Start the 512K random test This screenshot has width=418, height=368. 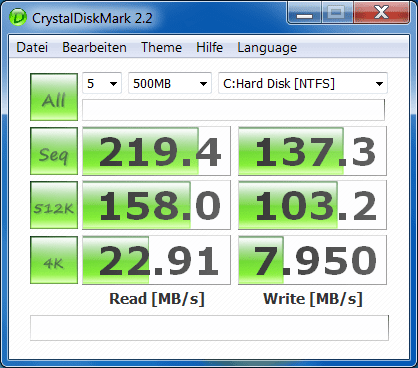(x=54, y=205)
